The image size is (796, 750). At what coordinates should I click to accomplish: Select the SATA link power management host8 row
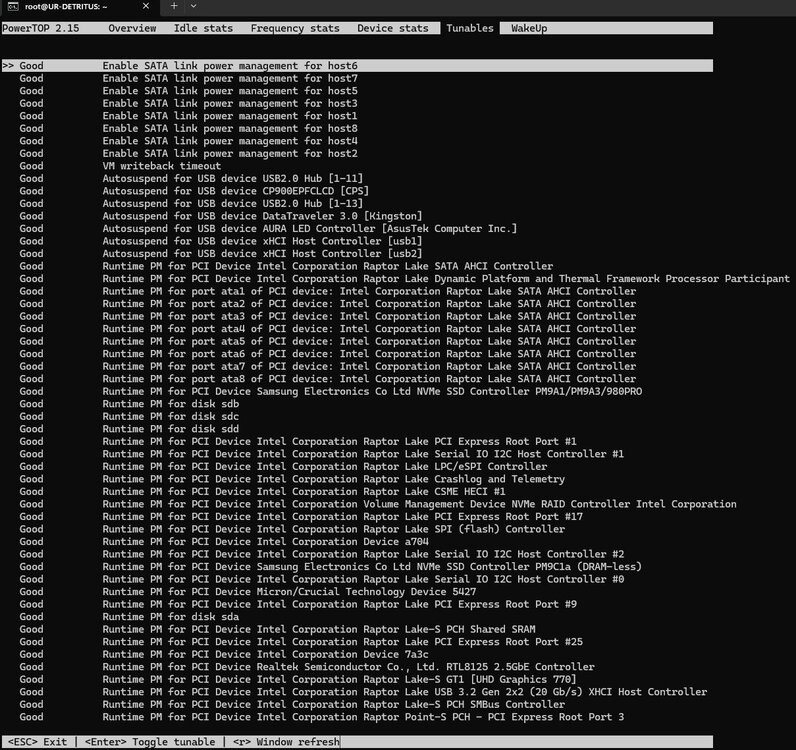click(x=188, y=128)
